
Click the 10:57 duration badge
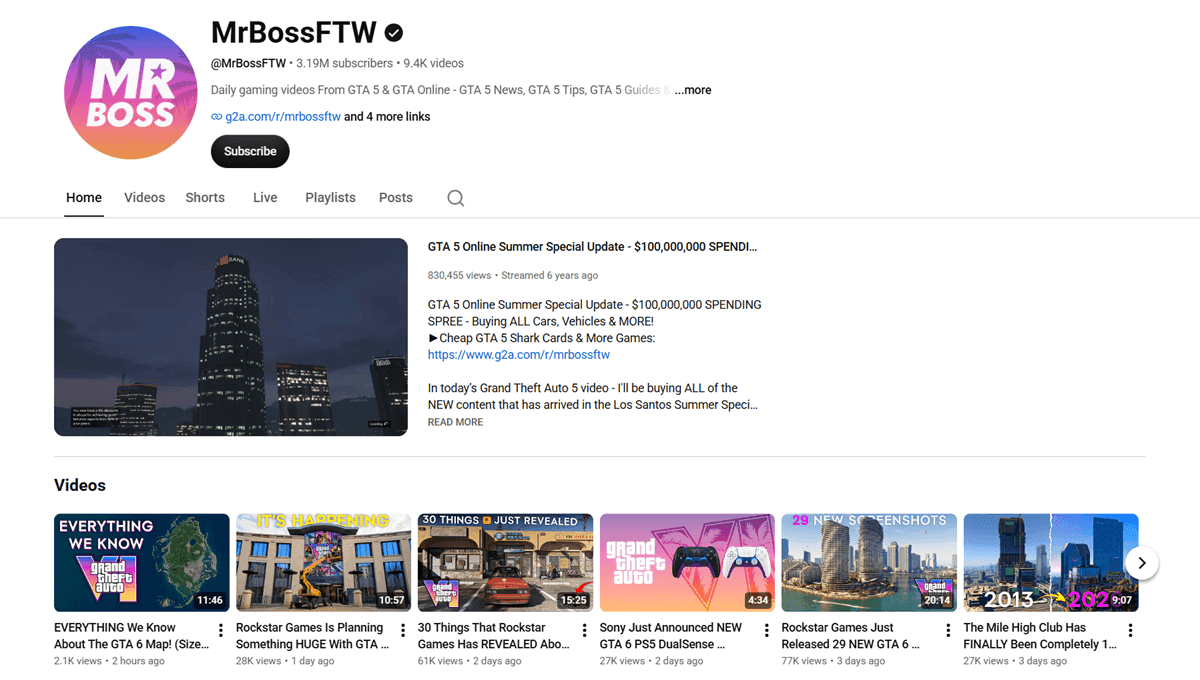coord(392,601)
